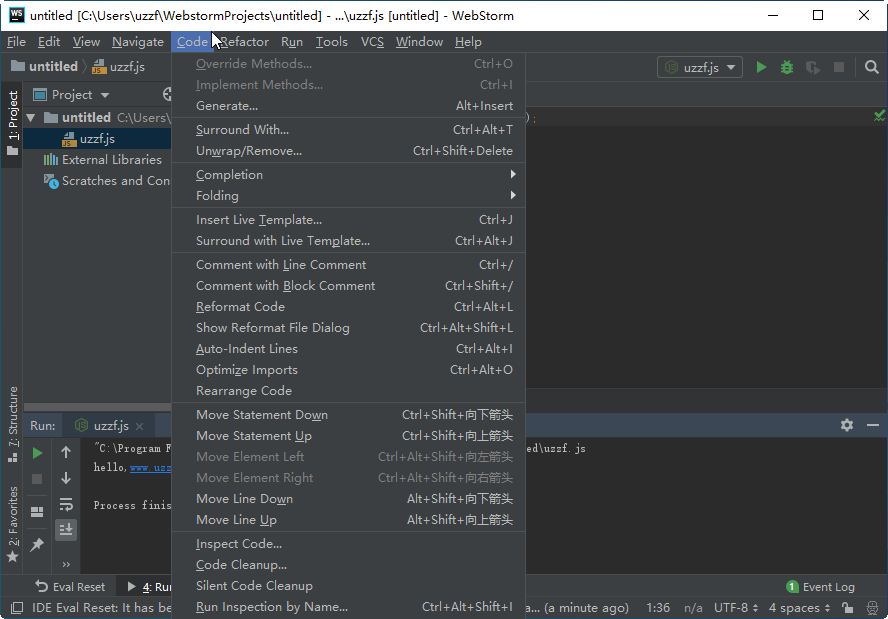Rerun uzzf.js in Run panel
This screenshot has width=888, height=619.
(37, 452)
